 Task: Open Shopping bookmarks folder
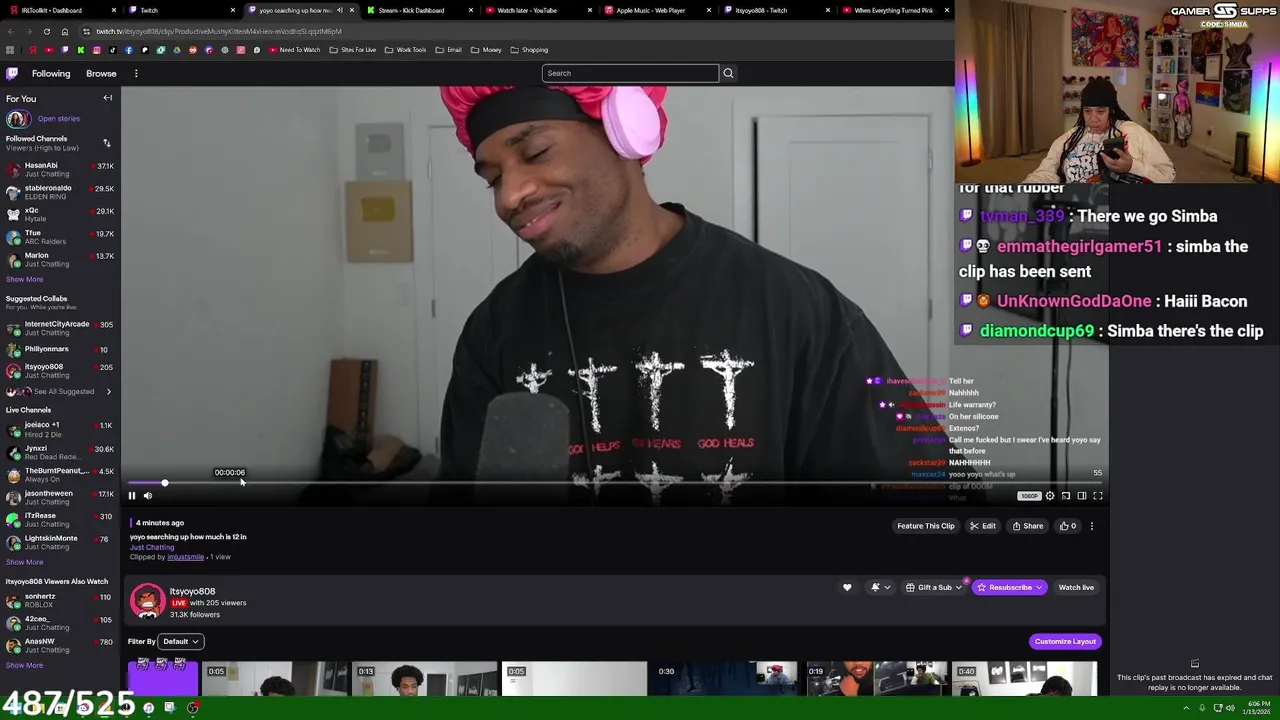[529, 50]
